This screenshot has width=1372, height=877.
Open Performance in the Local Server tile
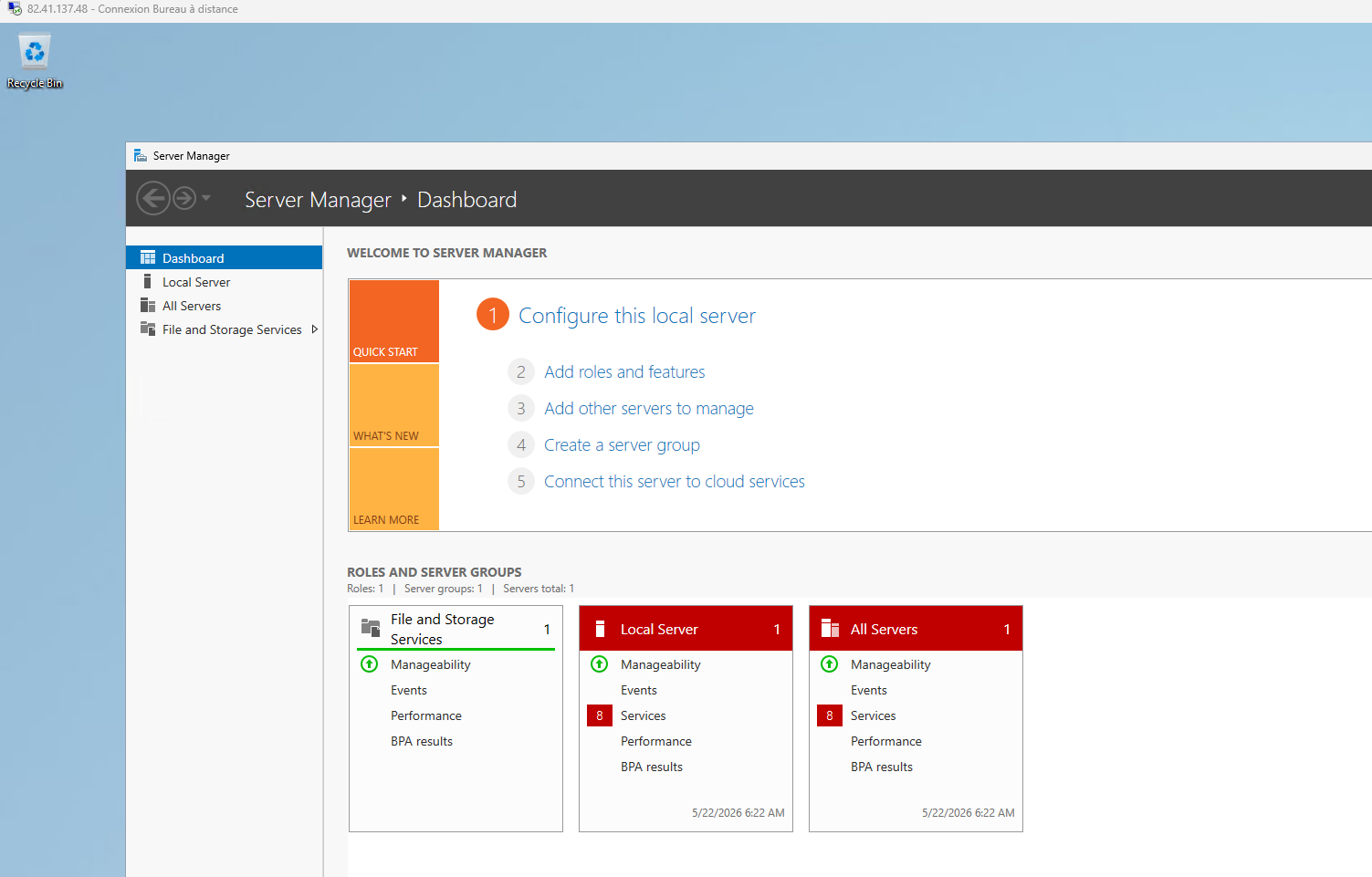pos(656,741)
